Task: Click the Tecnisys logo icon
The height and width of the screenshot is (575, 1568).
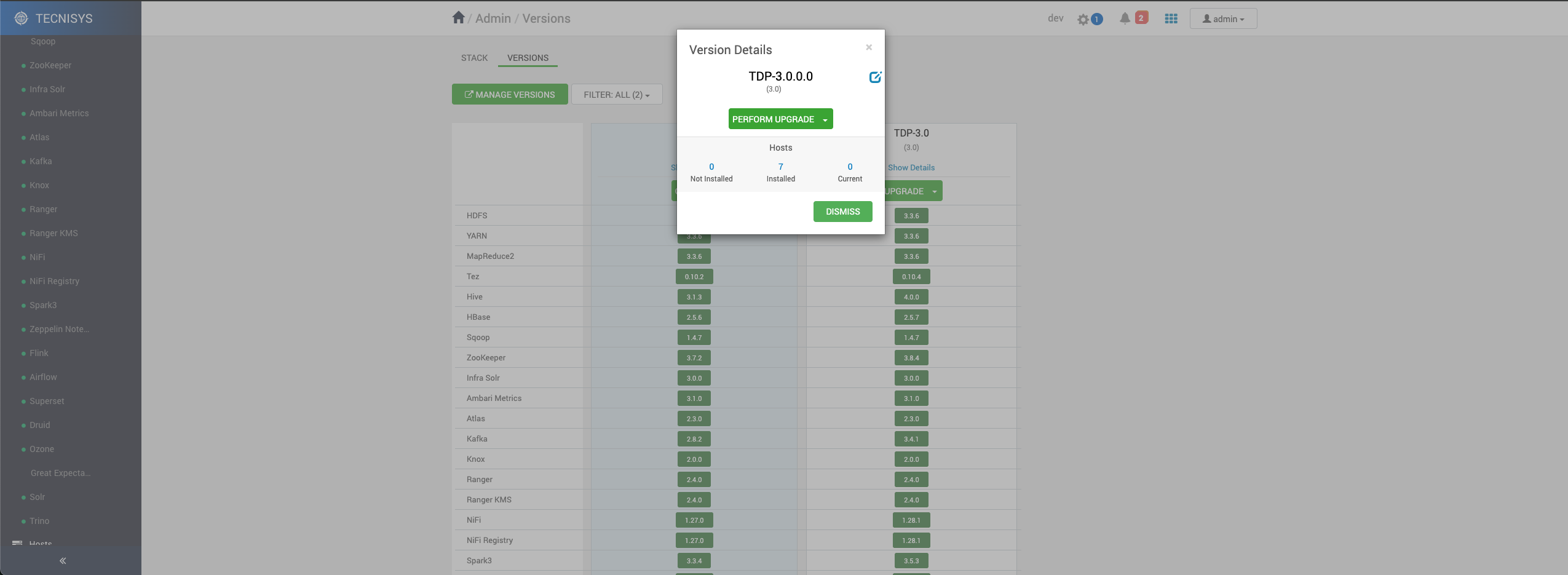Action: pyautogui.click(x=22, y=18)
